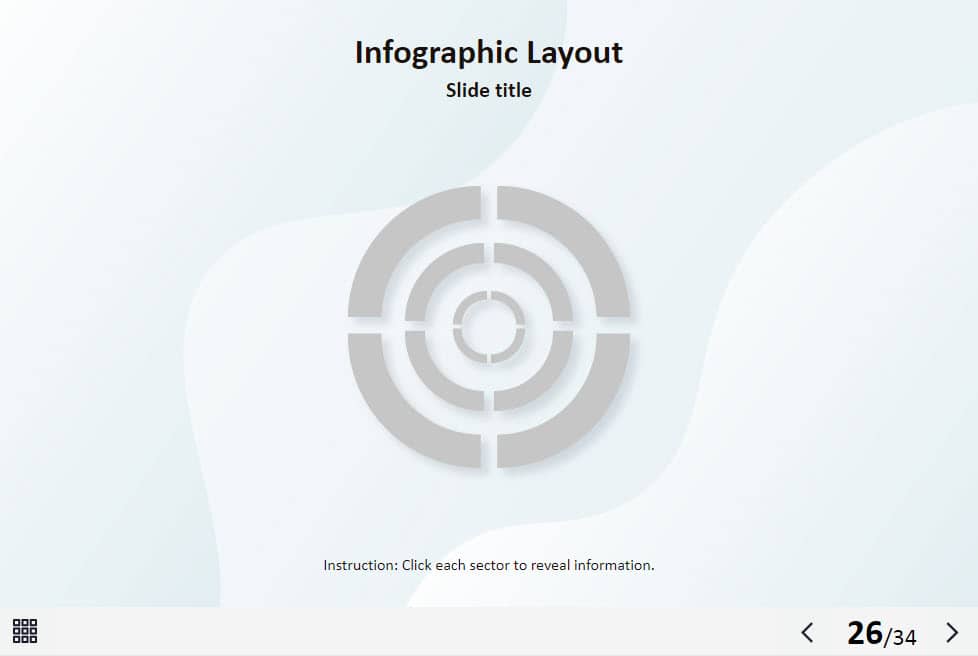Click the slide counter showing 26/34

point(881,633)
